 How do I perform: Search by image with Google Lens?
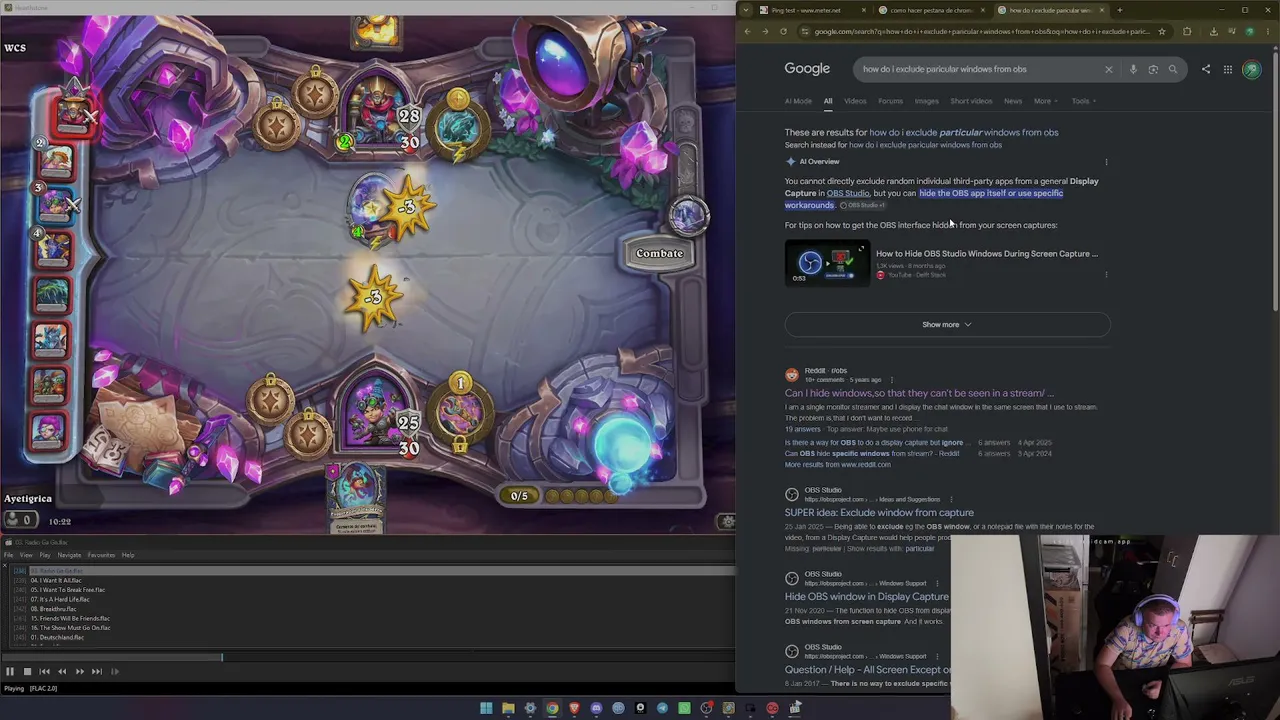(x=1153, y=69)
